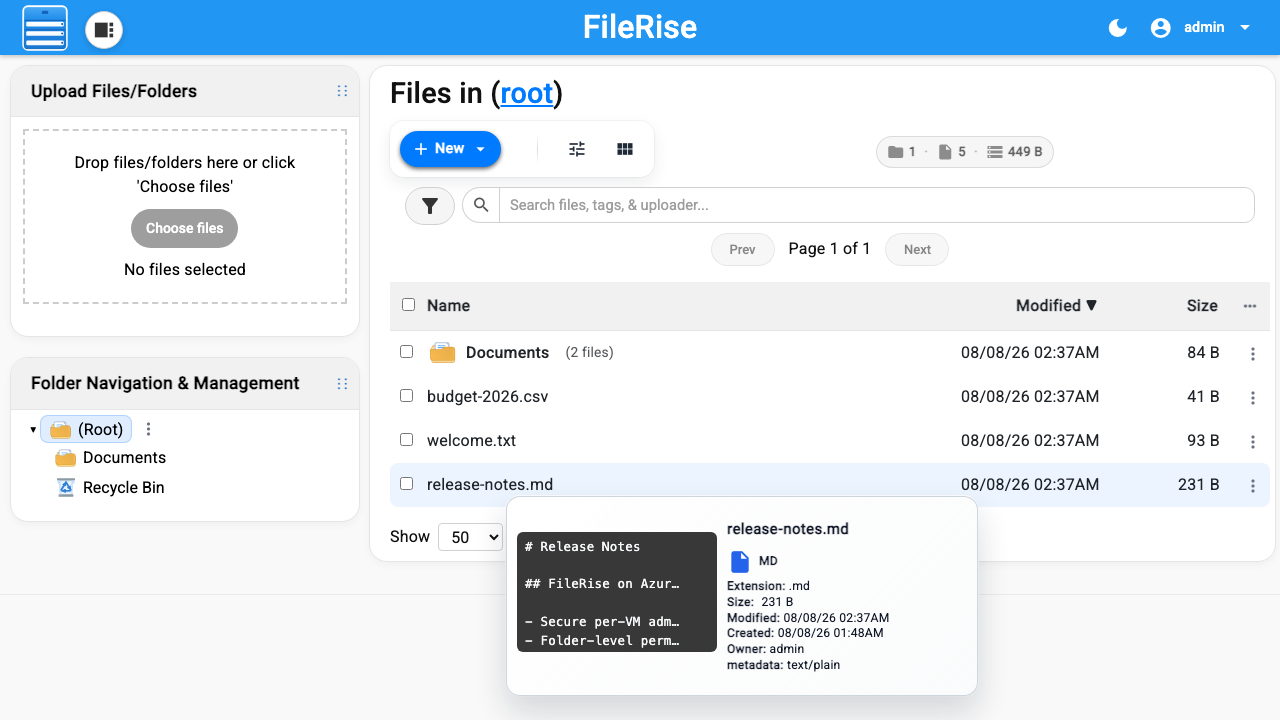Click the Choose files button

pos(184,228)
